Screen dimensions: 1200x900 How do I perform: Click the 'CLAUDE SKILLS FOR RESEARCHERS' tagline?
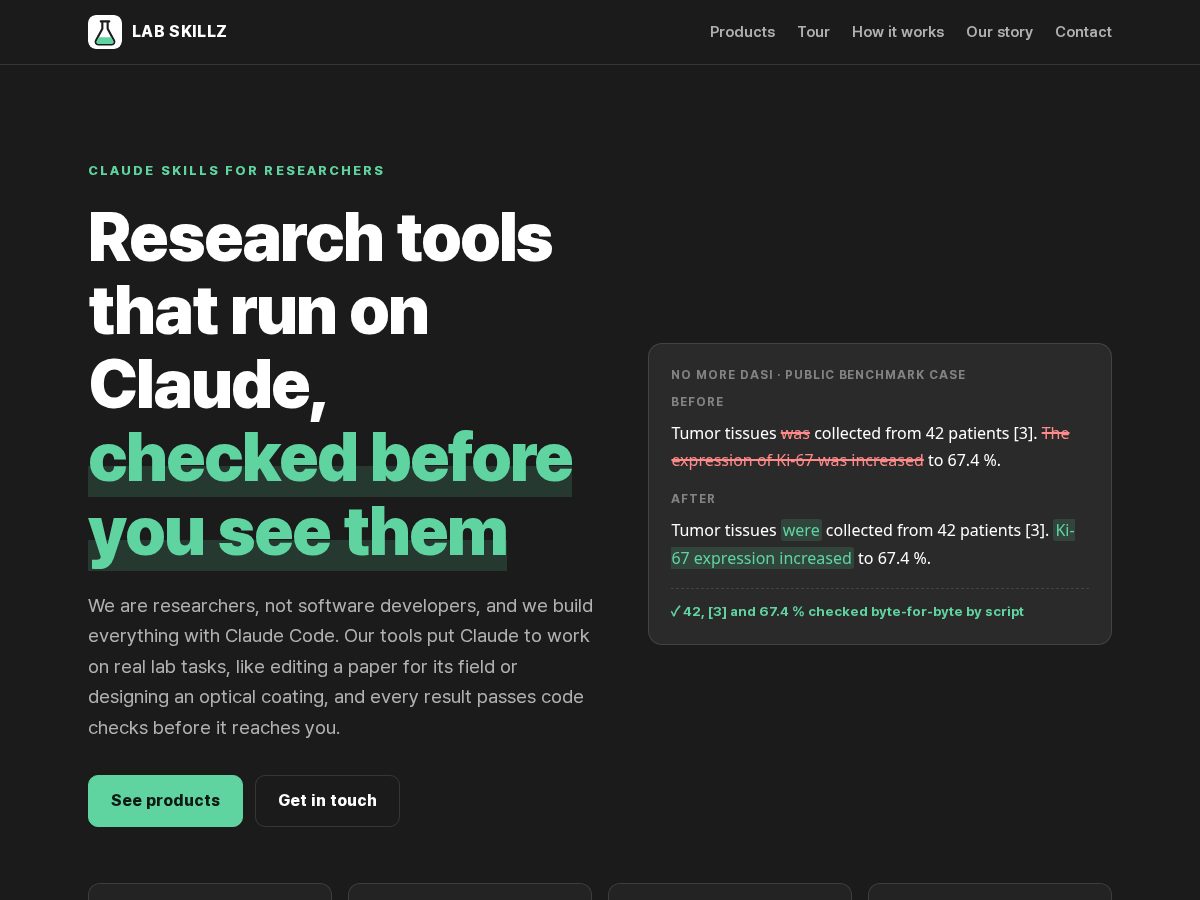point(236,171)
